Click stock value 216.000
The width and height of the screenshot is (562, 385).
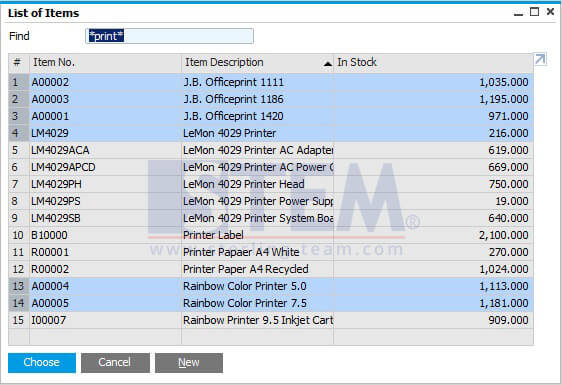(x=509, y=133)
